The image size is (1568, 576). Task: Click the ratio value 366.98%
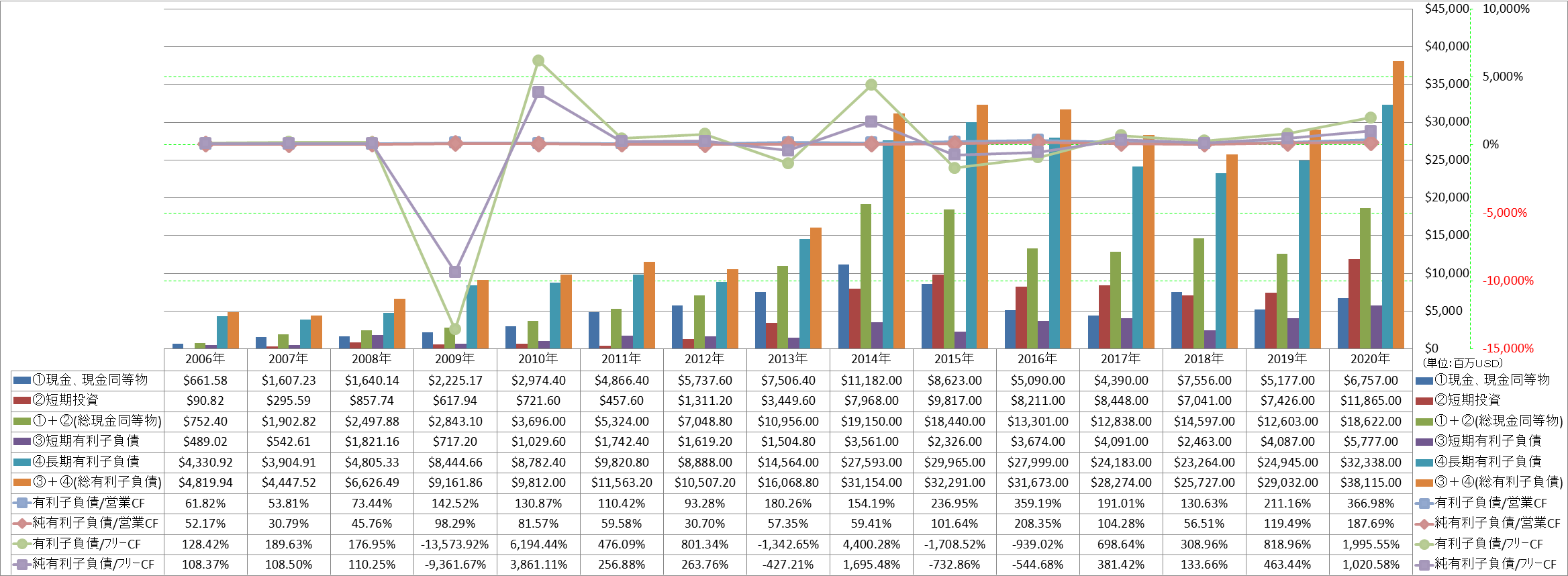1371,503
